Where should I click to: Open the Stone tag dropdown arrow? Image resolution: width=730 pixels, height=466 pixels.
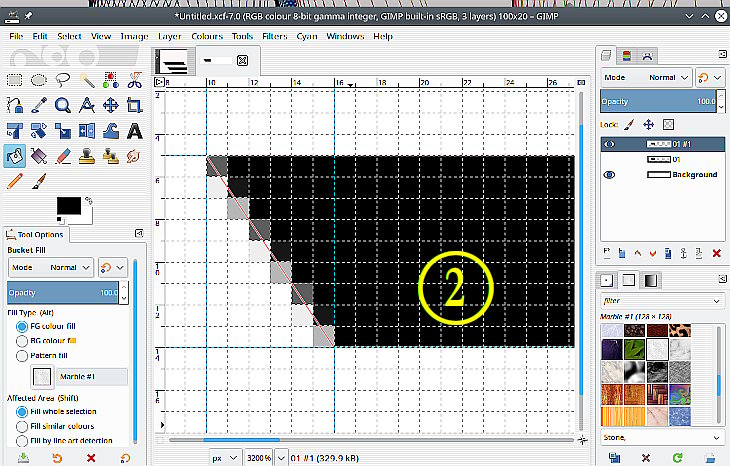click(716, 438)
